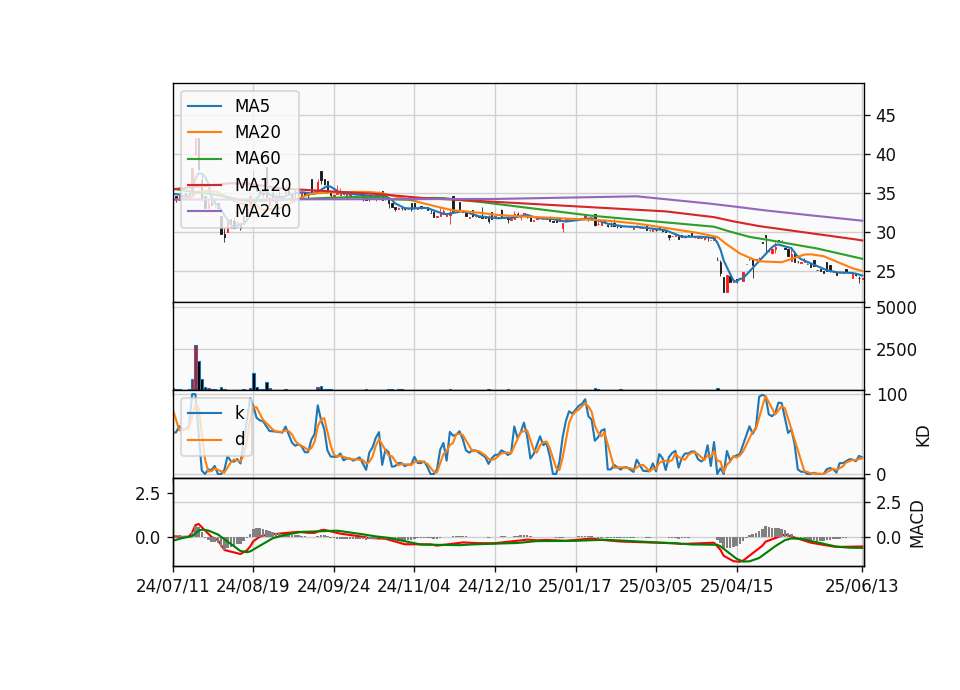
Task: Click the red MA120 legend line sample
Action: point(204,185)
